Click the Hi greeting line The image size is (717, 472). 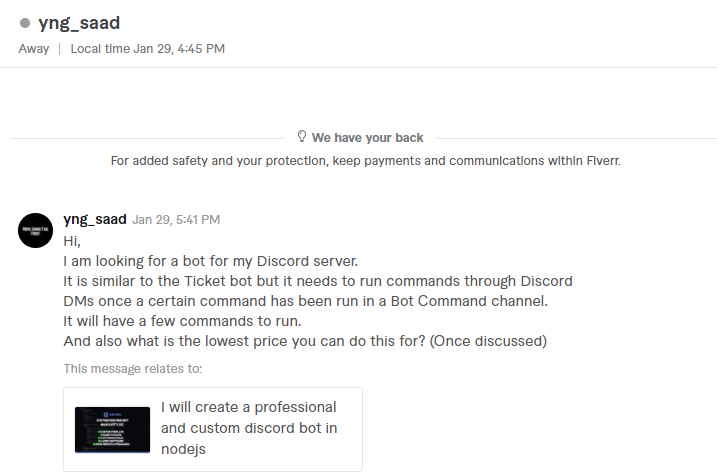click(x=71, y=241)
